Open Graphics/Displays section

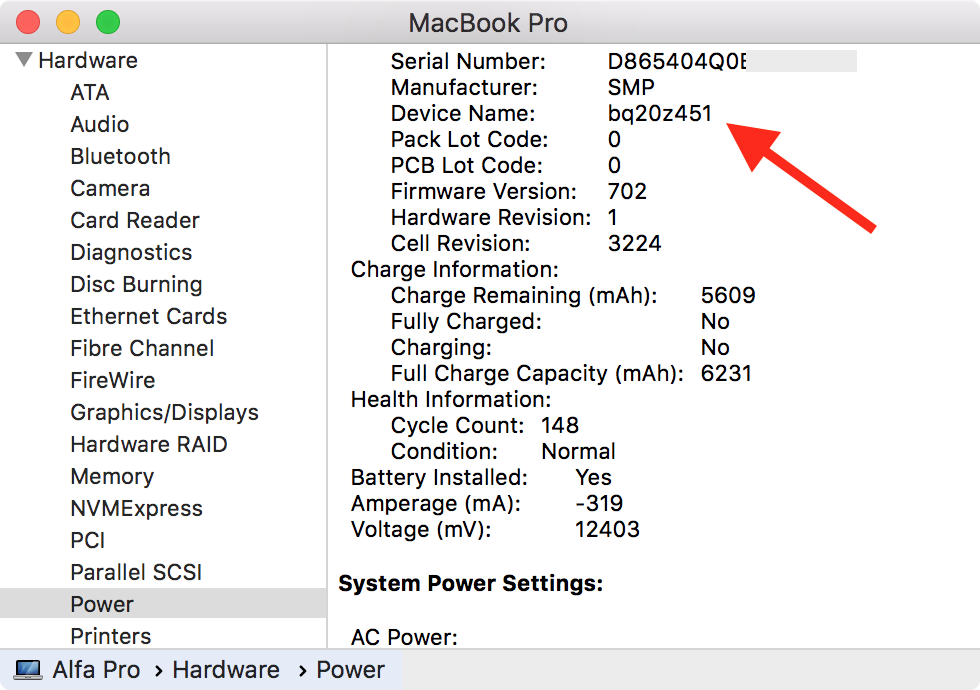[x=164, y=412]
